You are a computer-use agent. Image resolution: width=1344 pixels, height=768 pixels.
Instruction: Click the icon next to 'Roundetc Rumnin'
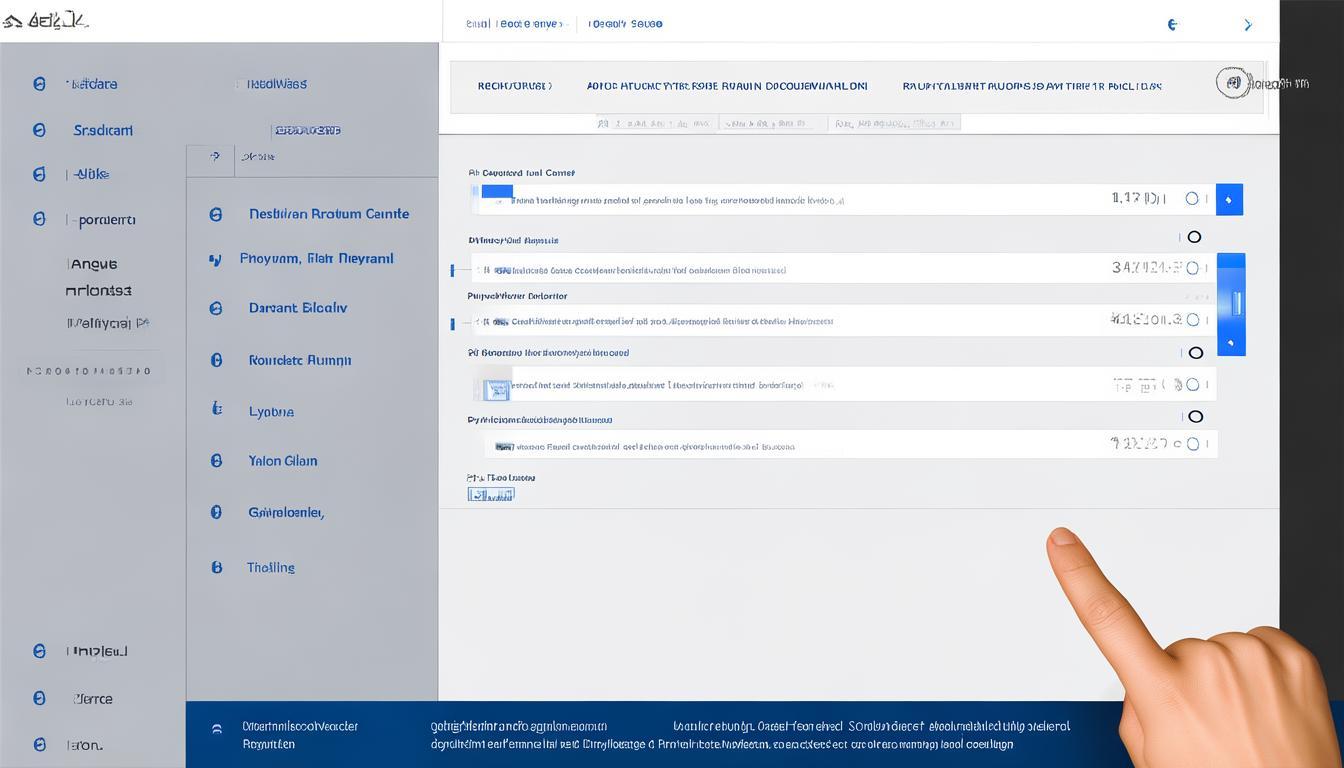216,360
